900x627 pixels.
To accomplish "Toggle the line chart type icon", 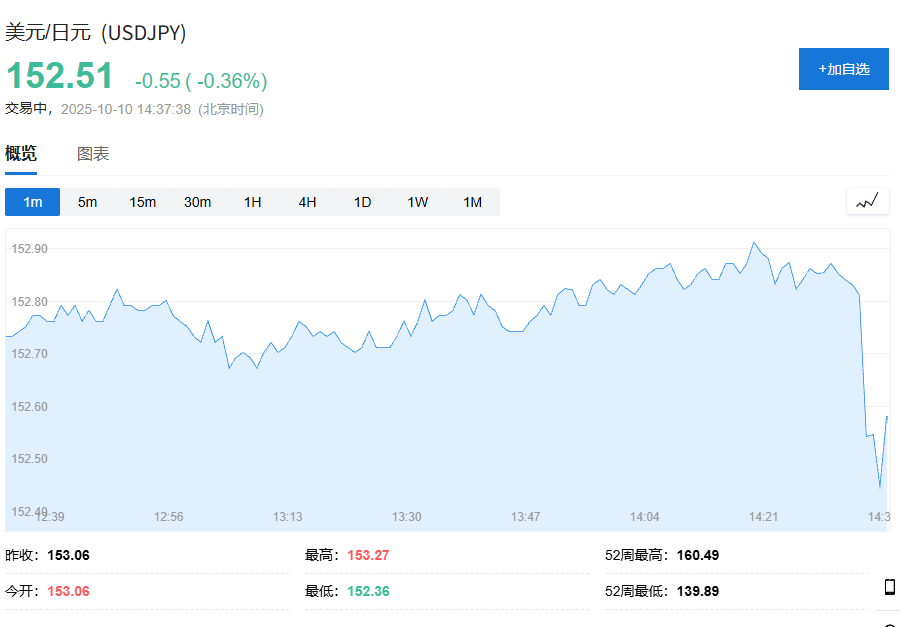I will coord(867,201).
